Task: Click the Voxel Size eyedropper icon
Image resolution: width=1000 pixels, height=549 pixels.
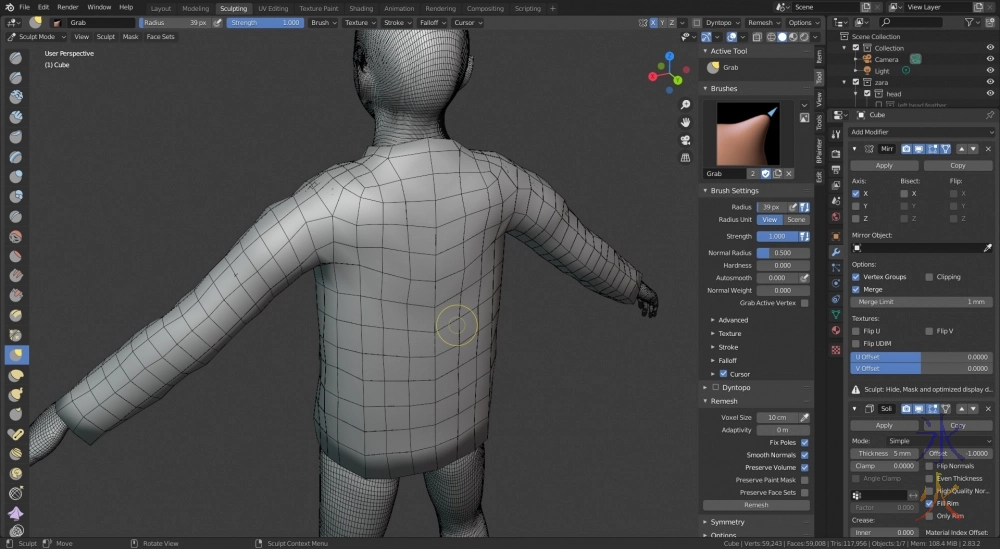Action: [805, 417]
